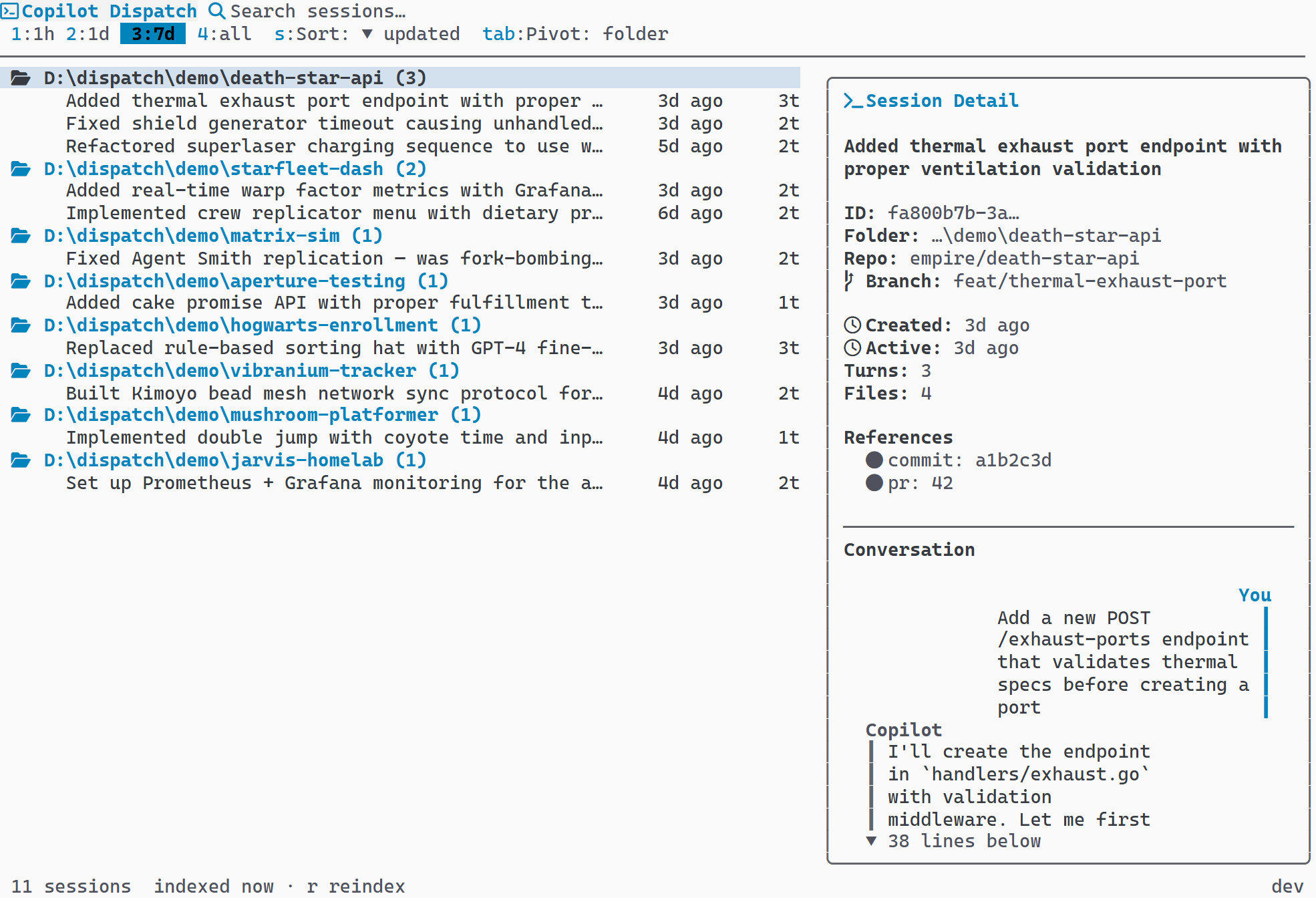Screen dimensions: 1316x898
Task: Select the pr 42 reference bullet
Action: [x=874, y=483]
